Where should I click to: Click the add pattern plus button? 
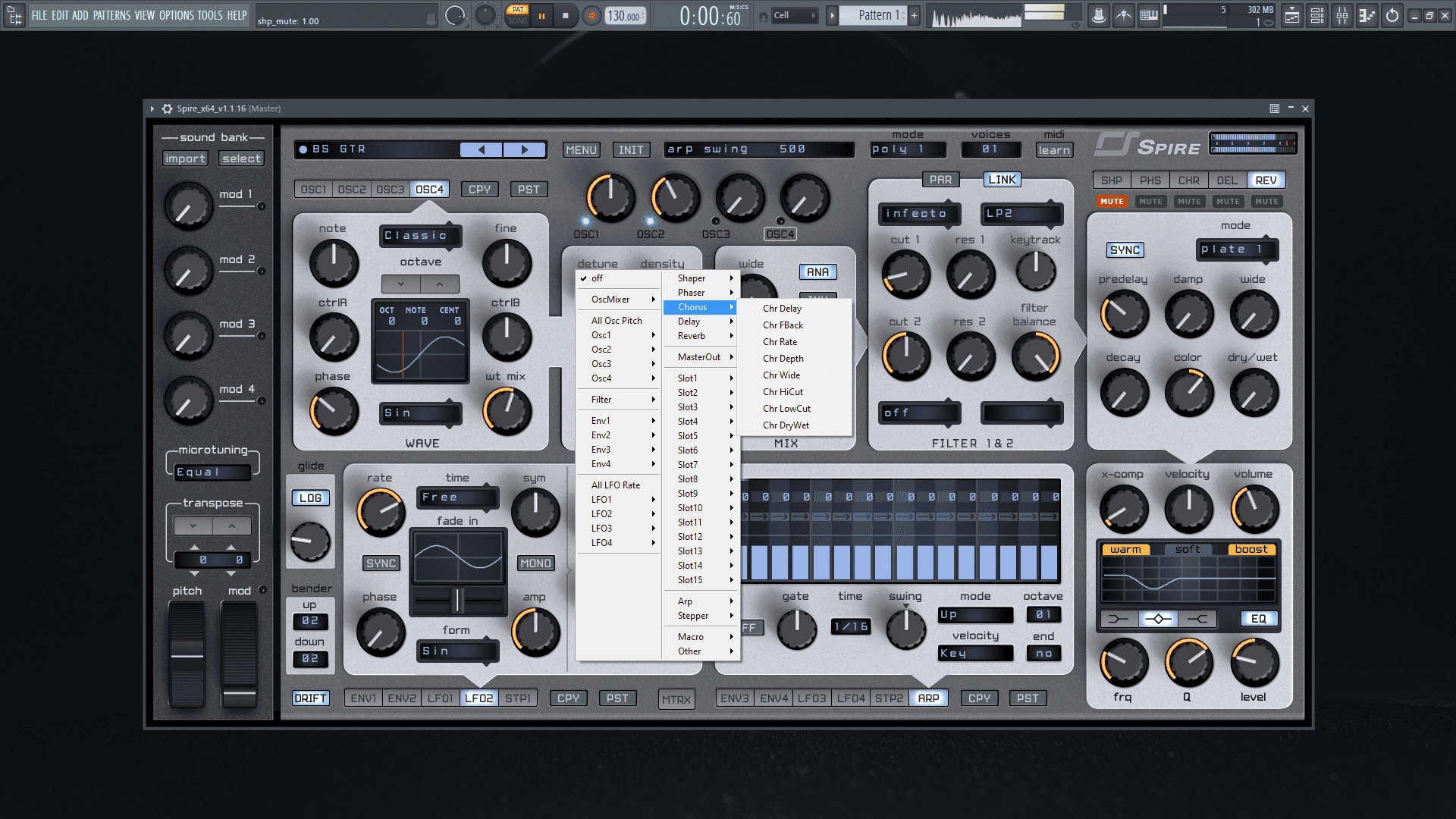[914, 15]
